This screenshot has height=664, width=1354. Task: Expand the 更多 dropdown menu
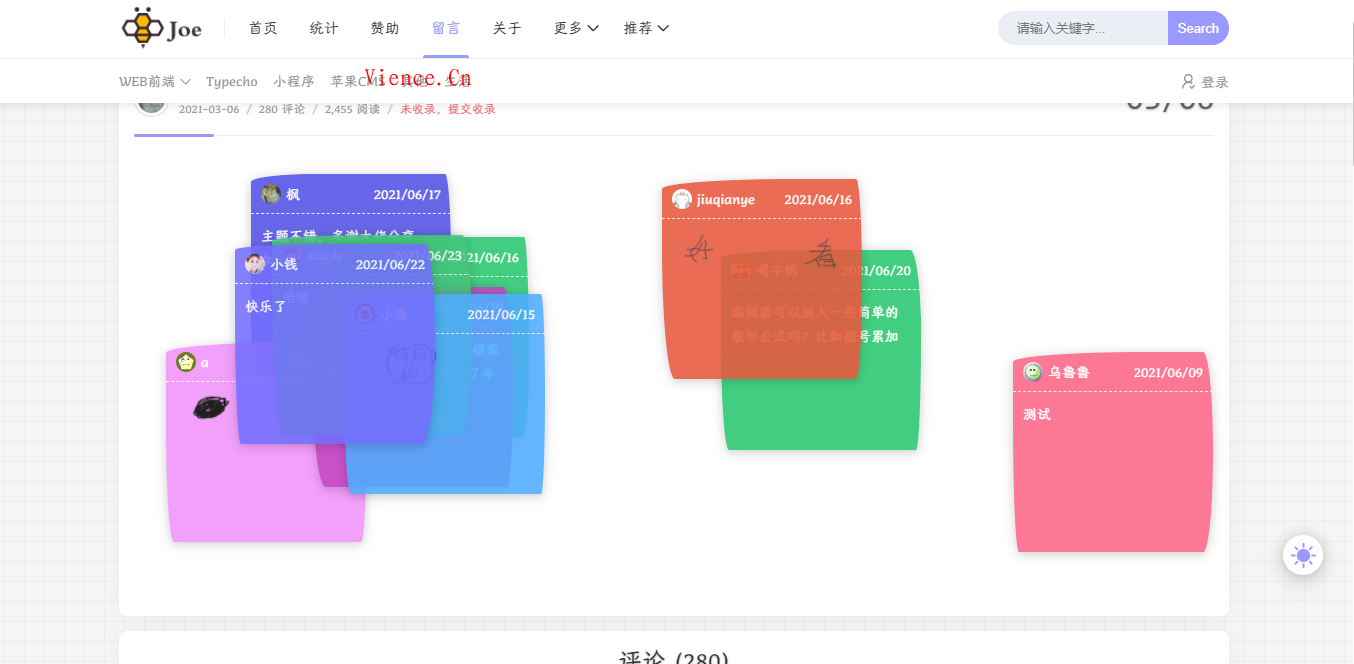(576, 28)
